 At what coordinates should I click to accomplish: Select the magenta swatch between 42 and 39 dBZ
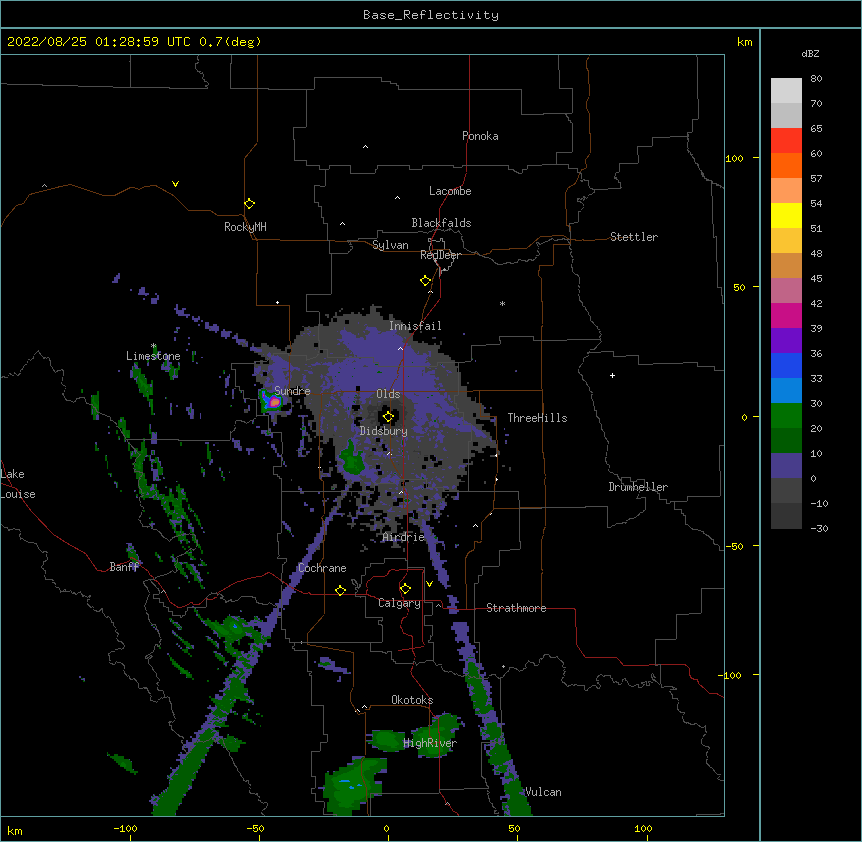(x=786, y=315)
